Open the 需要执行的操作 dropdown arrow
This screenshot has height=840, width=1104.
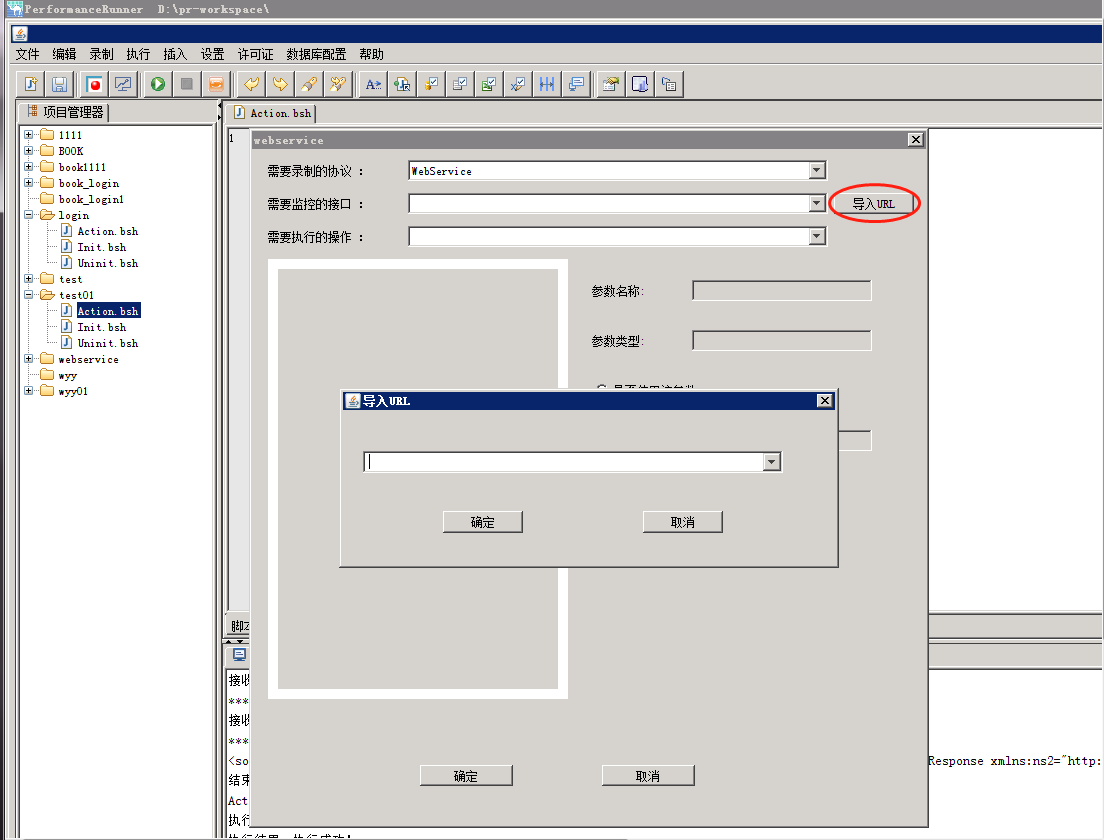coord(817,237)
